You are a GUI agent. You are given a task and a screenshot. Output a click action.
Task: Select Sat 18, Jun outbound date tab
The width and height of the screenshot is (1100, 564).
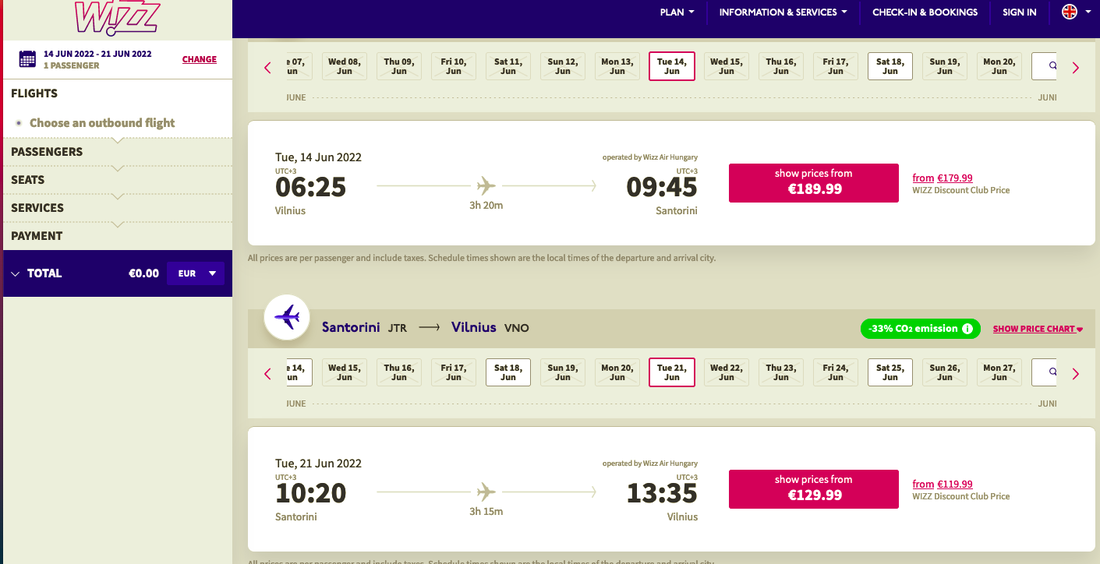tap(890, 66)
